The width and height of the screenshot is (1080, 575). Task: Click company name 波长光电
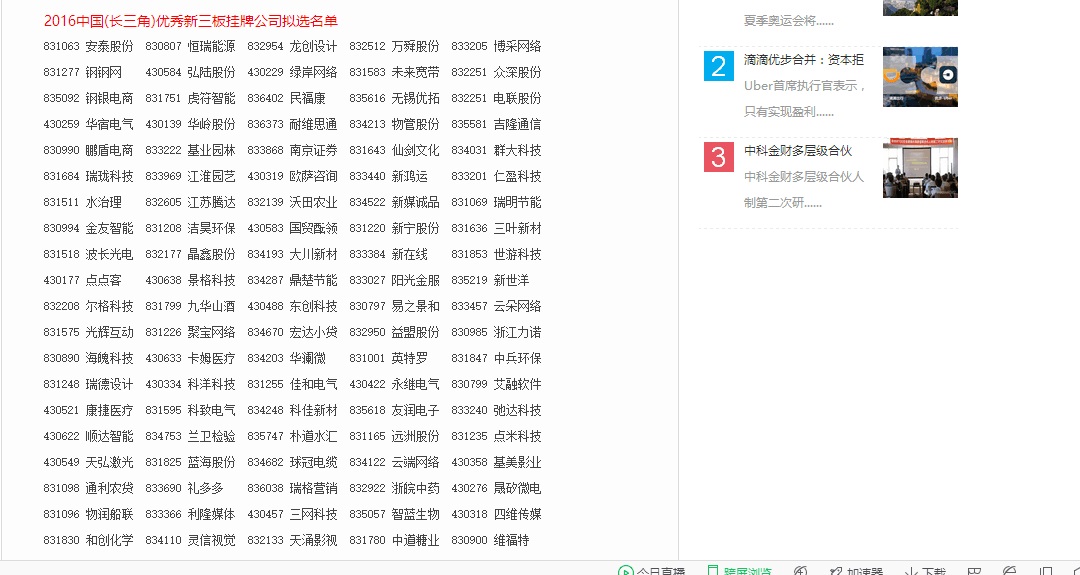pos(109,255)
